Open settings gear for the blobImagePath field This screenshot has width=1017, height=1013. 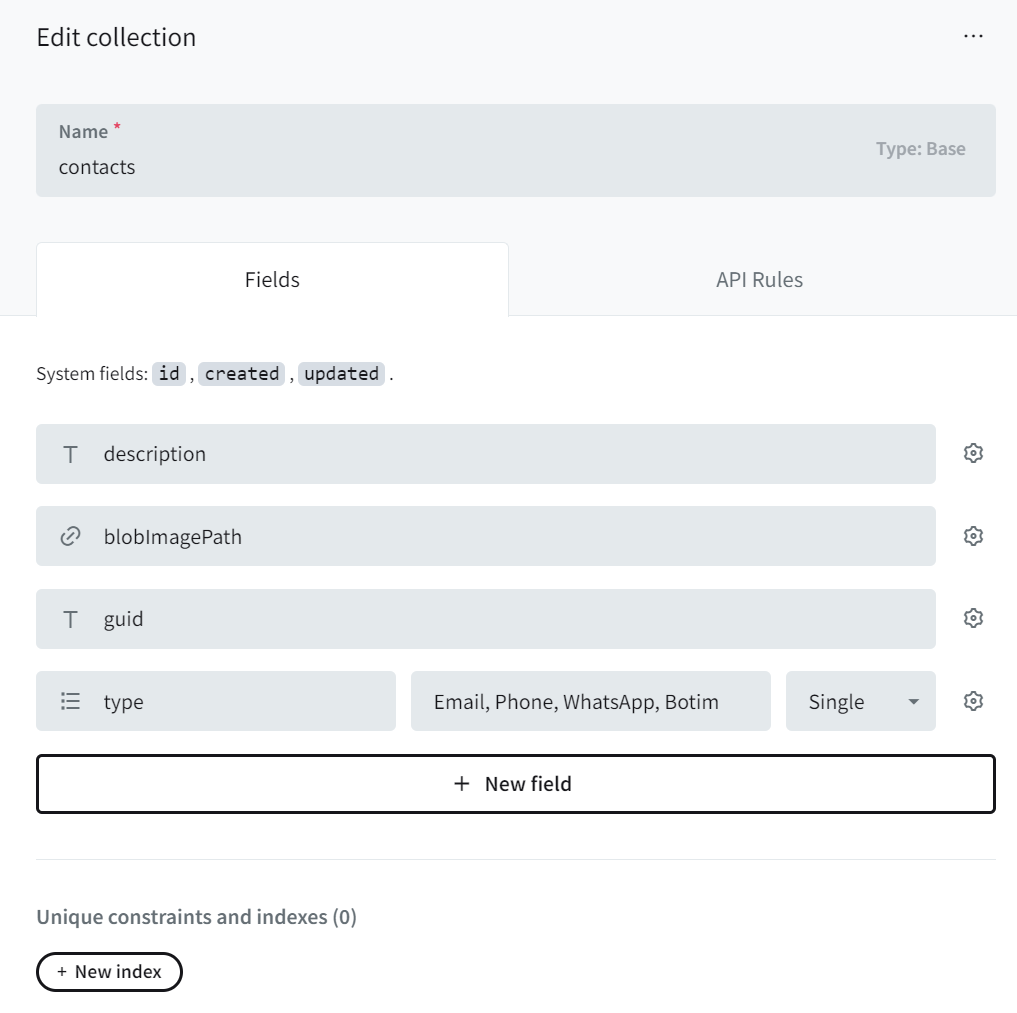pyautogui.click(x=973, y=536)
